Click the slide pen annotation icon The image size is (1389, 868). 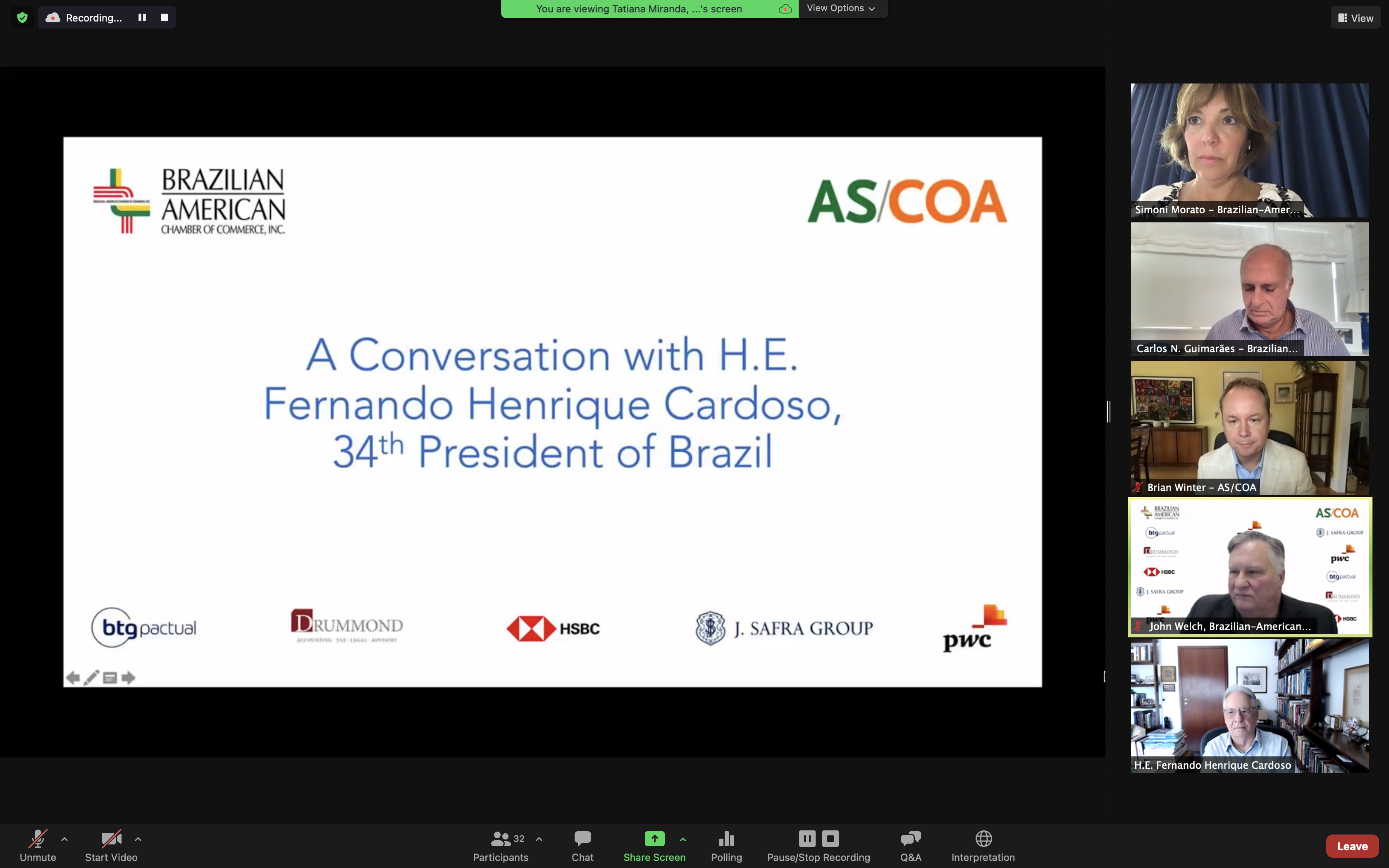click(x=91, y=678)
